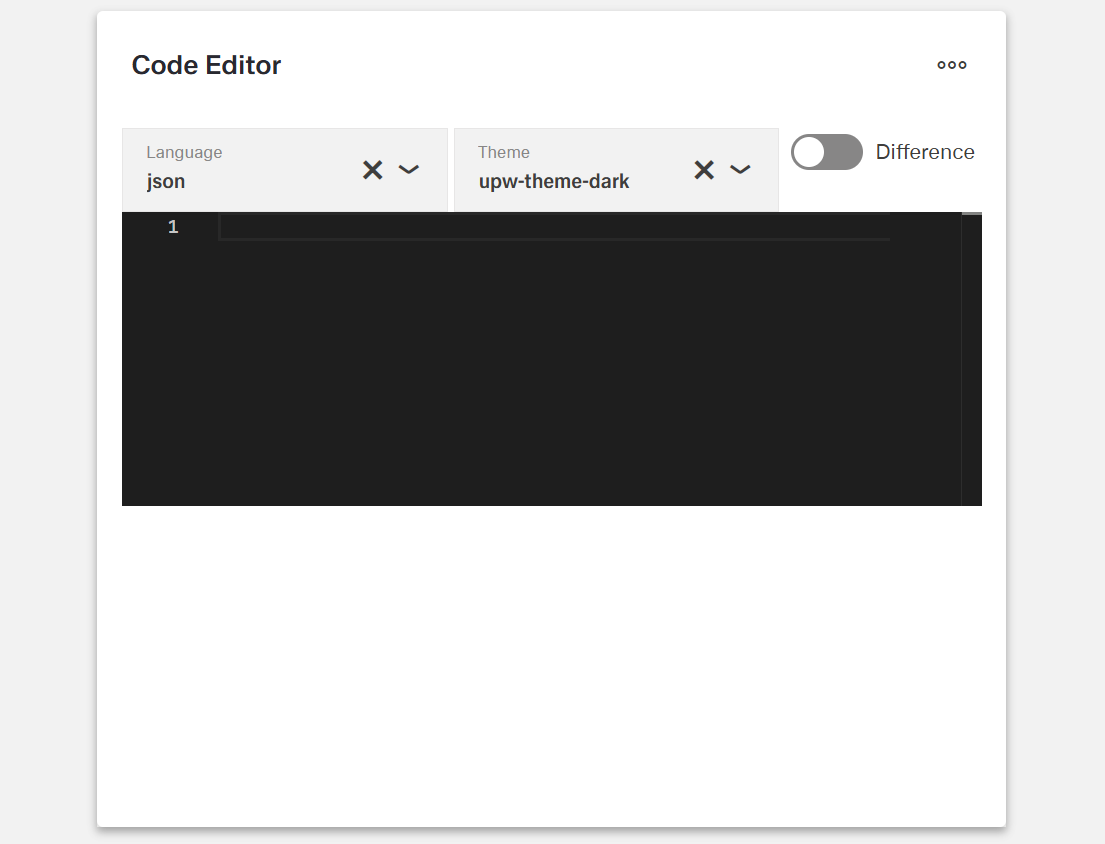Click the Code Editor heading
1105x844 pixels.
pyautogui.click(x=206, y=64)
